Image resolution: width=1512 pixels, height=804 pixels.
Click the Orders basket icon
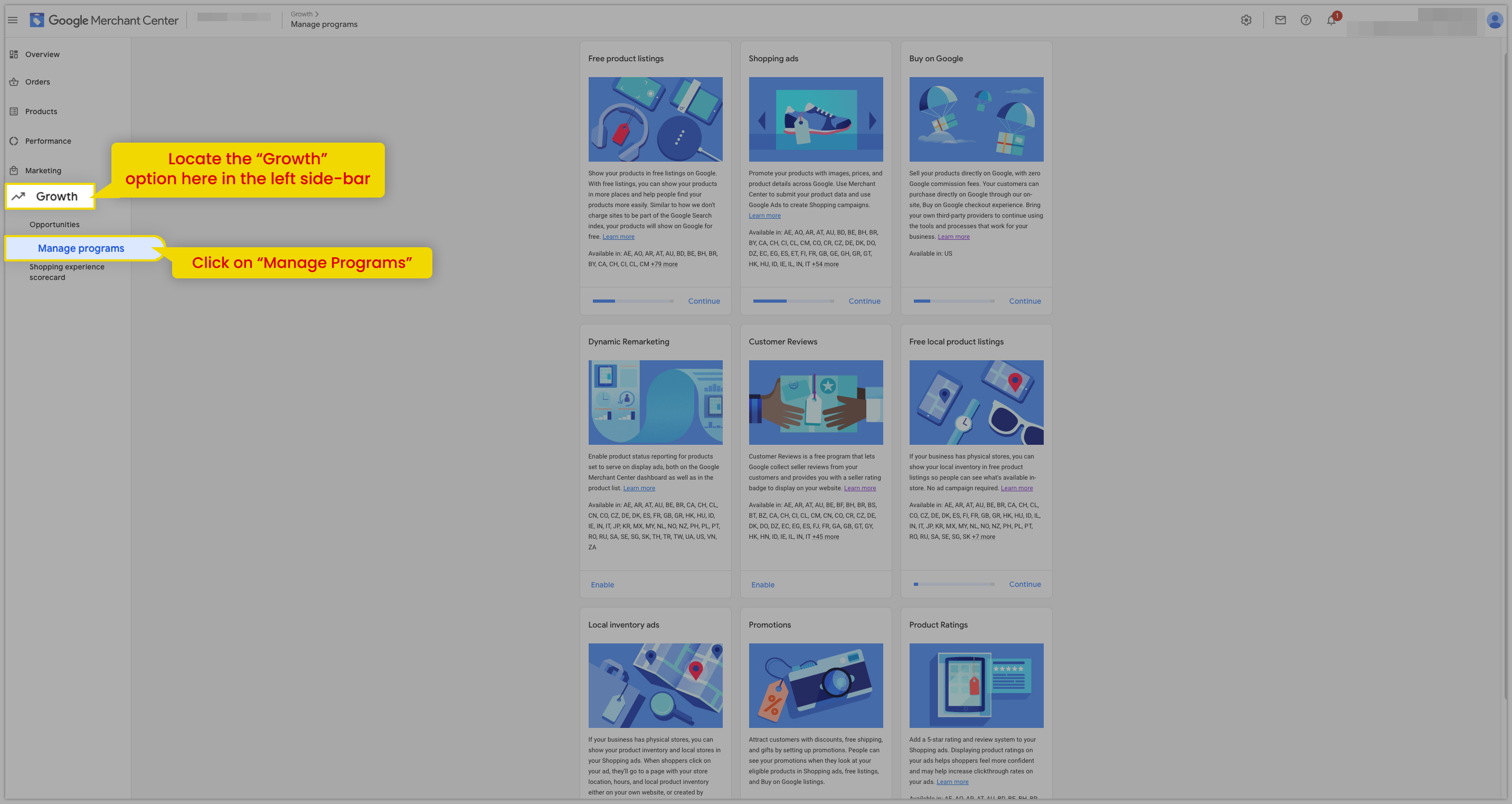14,82
